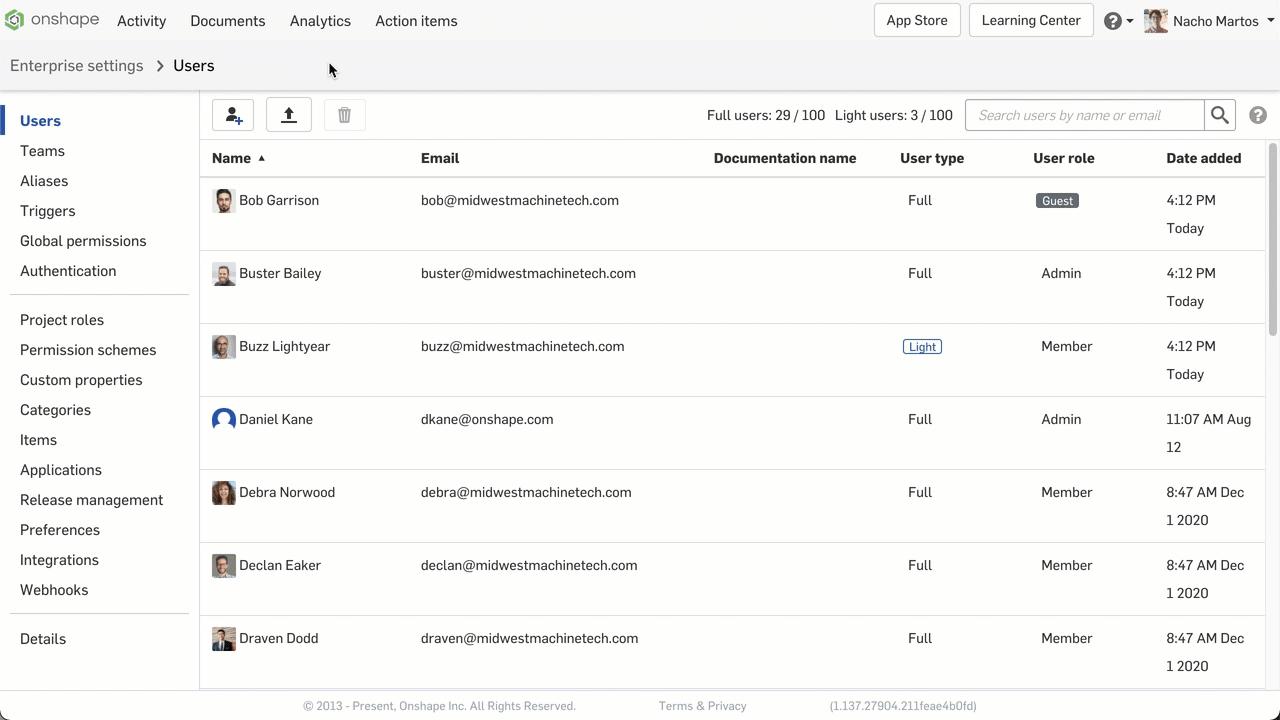Open the Learning Center
The image size is (1280, 720).
1030,20
